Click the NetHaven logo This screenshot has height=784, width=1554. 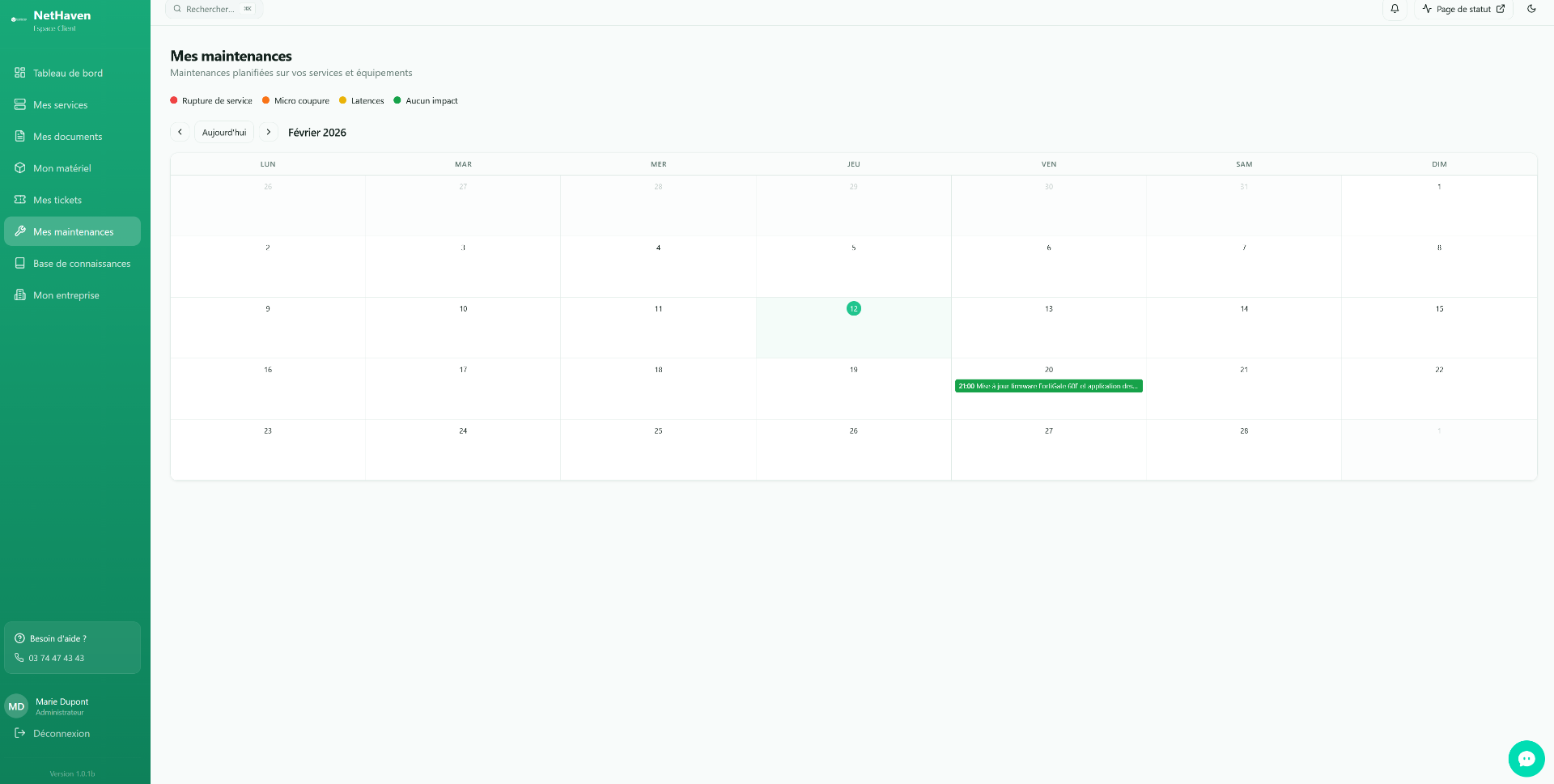point(19,19)
